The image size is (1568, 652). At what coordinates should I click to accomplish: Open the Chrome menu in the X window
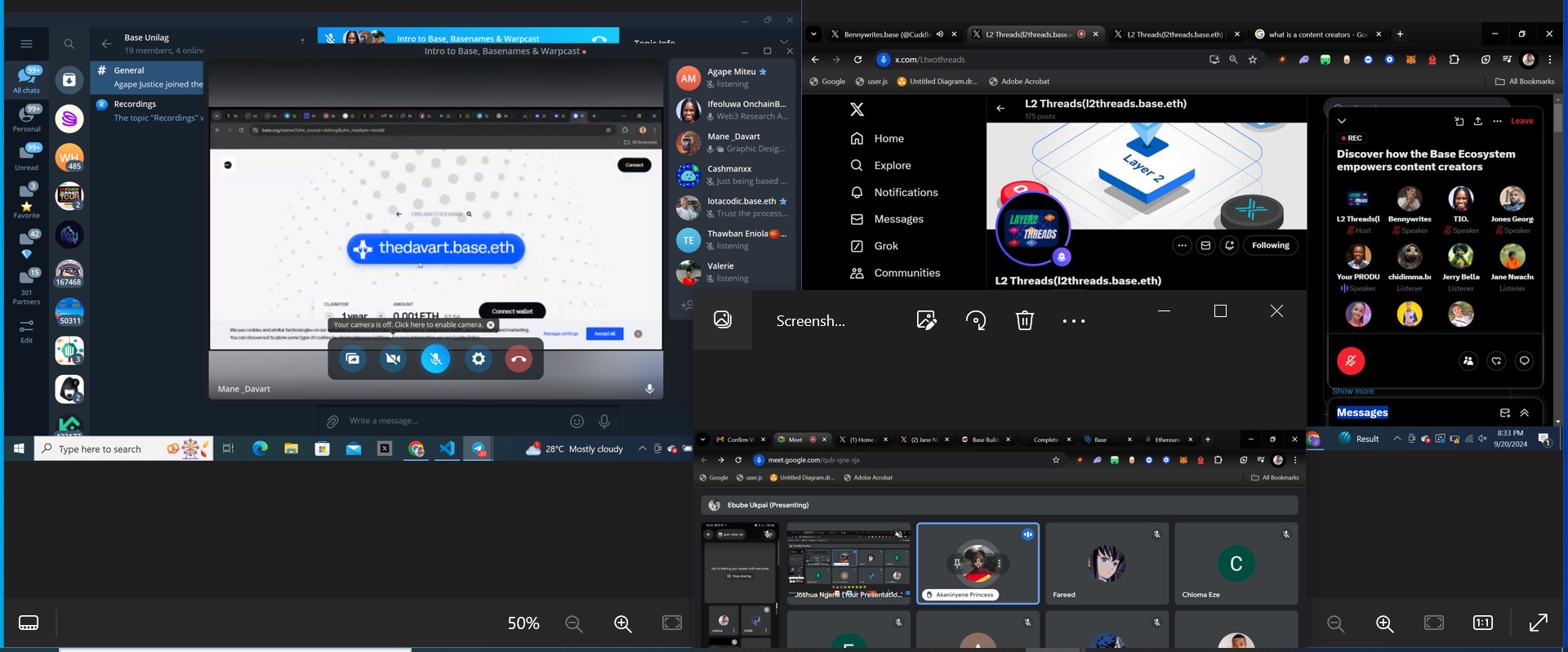coord(1550,60)
